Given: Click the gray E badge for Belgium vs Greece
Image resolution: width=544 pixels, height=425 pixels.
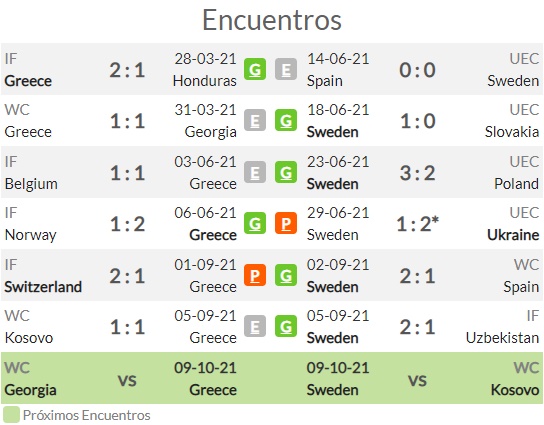Looking at the screenshot, I should [x=255, y=172].
